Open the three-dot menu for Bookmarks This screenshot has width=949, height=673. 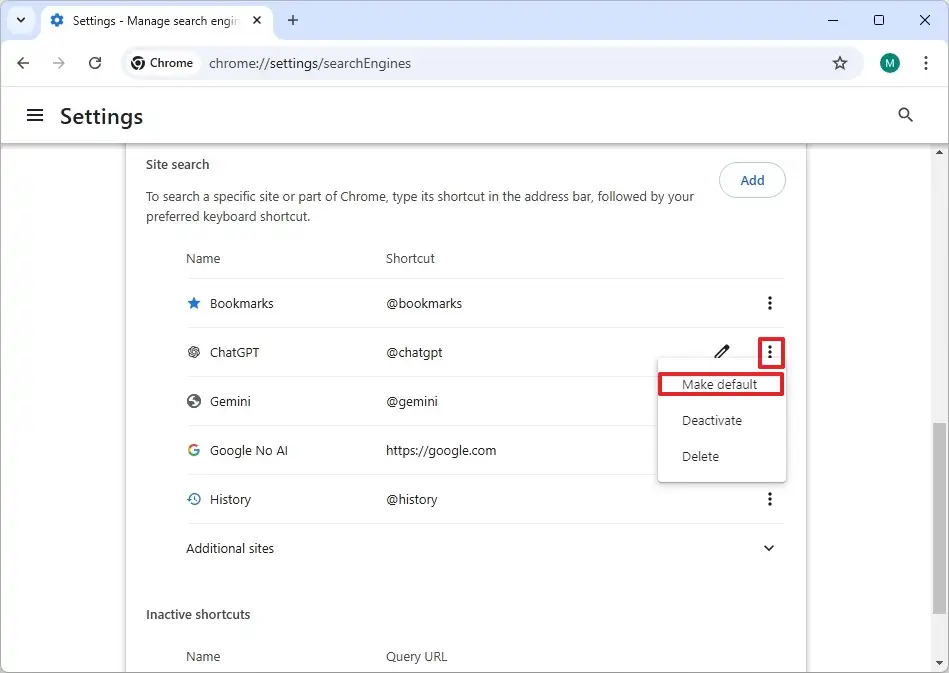pos(769,303)
